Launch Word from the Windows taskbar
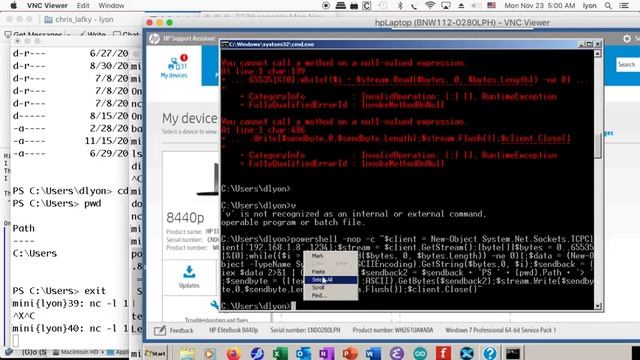Viewport: 640px width, 360px height. pyautogui.click(x=373, y=353)
